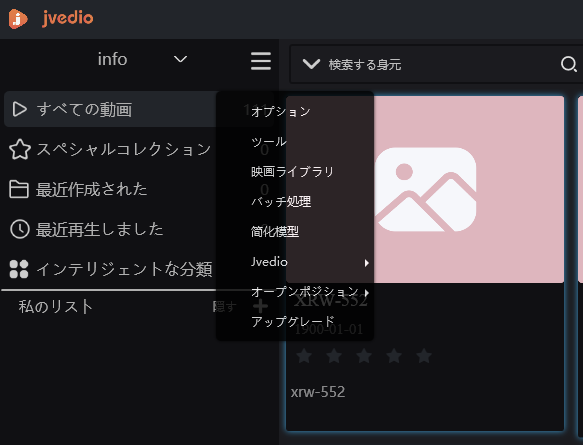Click the search magnifier icon
The width and height of the screenshot is (583, 445).
(568, 64)
